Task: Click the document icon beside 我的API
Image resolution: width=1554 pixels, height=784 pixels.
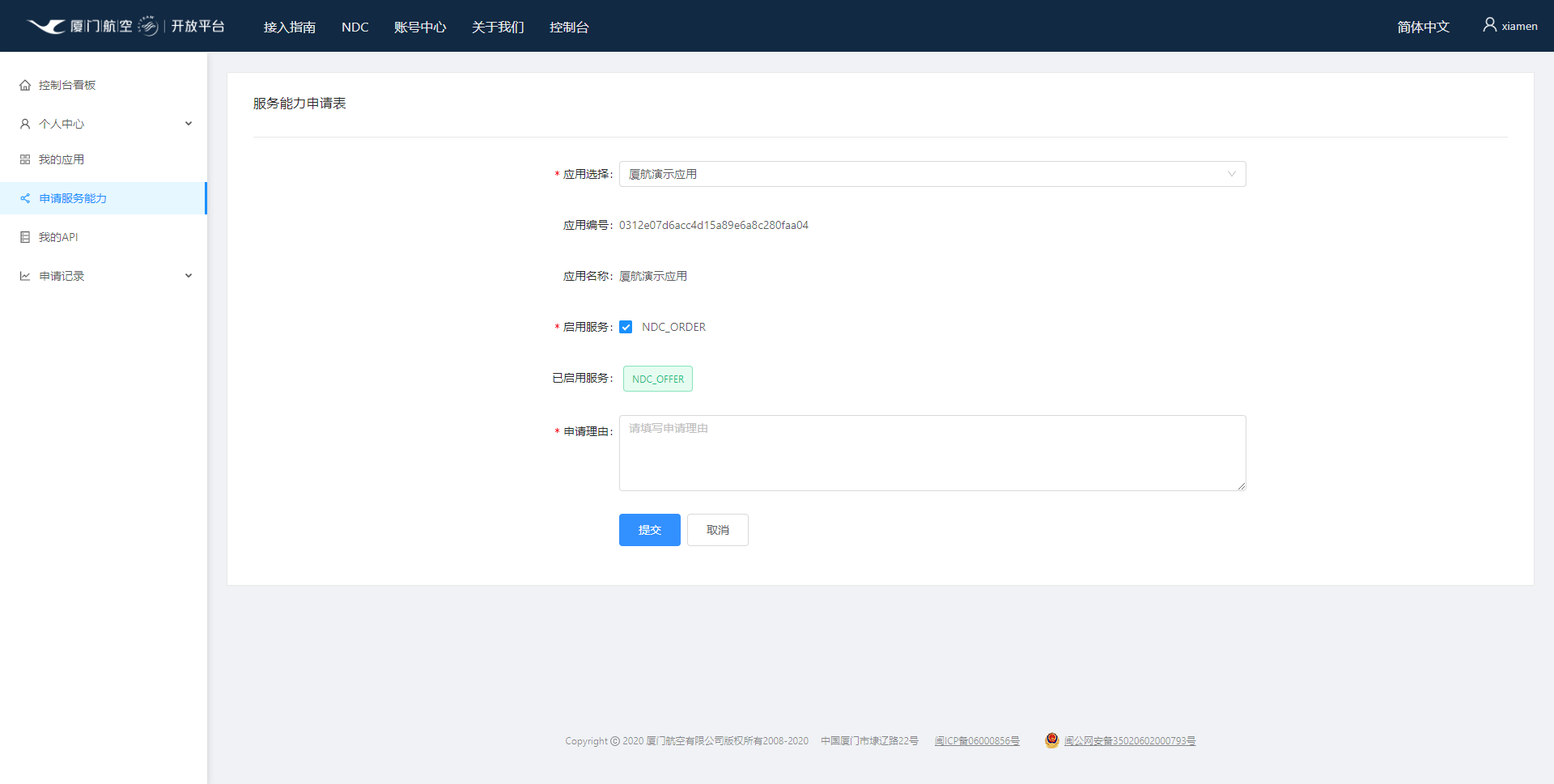Action: pyautogui.click(x=25, y=237)
